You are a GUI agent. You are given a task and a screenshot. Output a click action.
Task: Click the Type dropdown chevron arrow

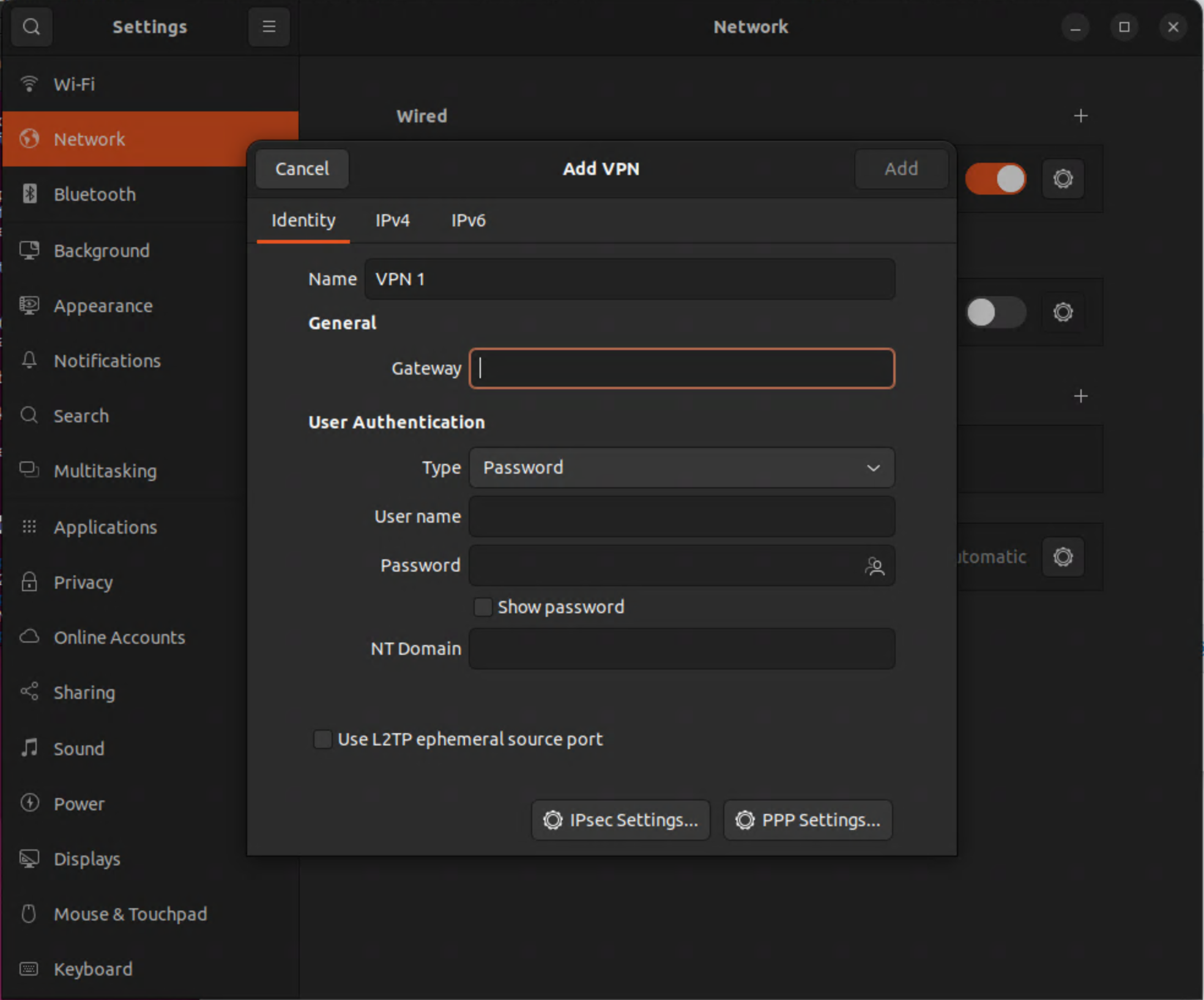pyautogui.click(x=873, y=468)
